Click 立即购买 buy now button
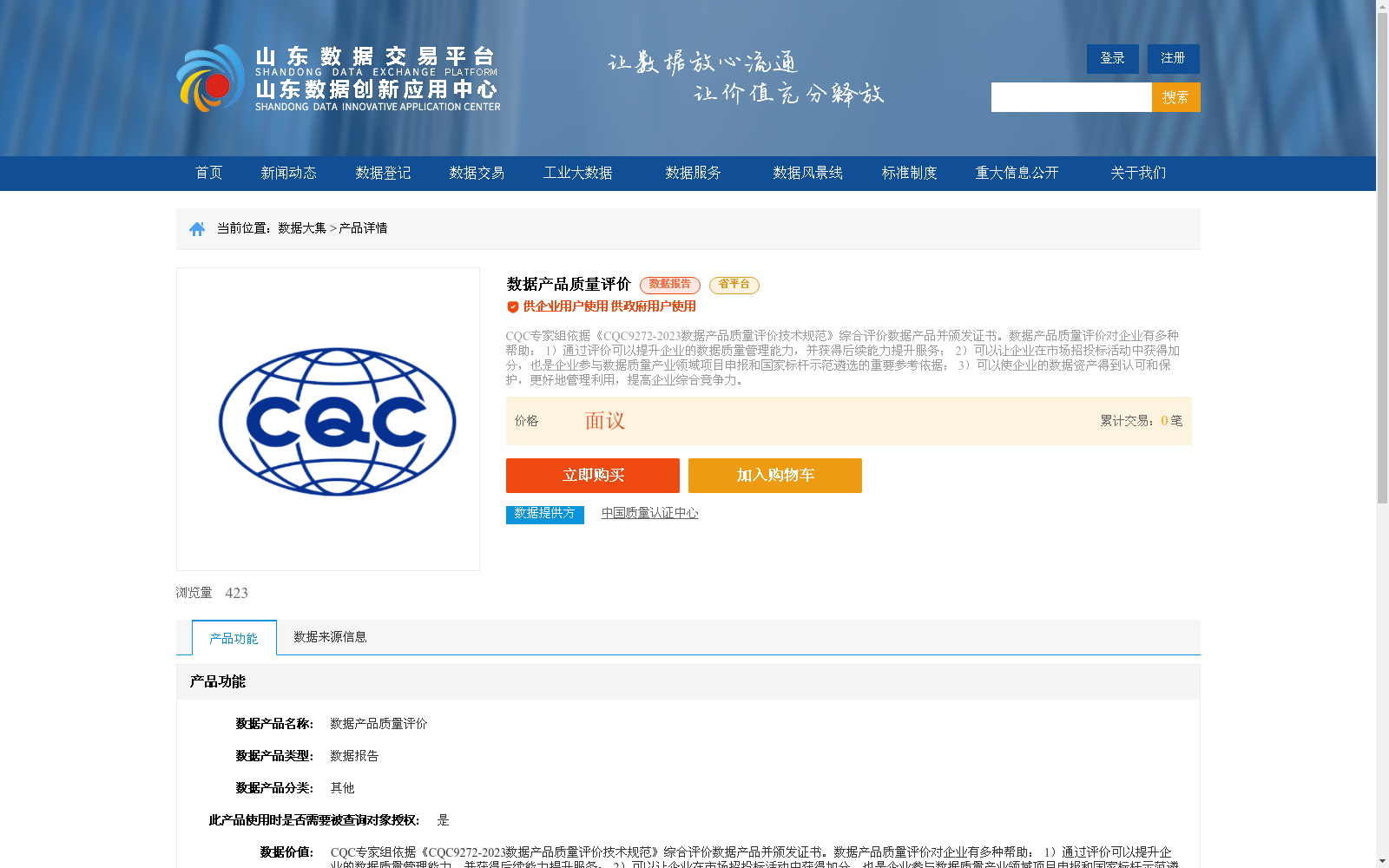The image size is (1389, 868). (x=593, y=476)
